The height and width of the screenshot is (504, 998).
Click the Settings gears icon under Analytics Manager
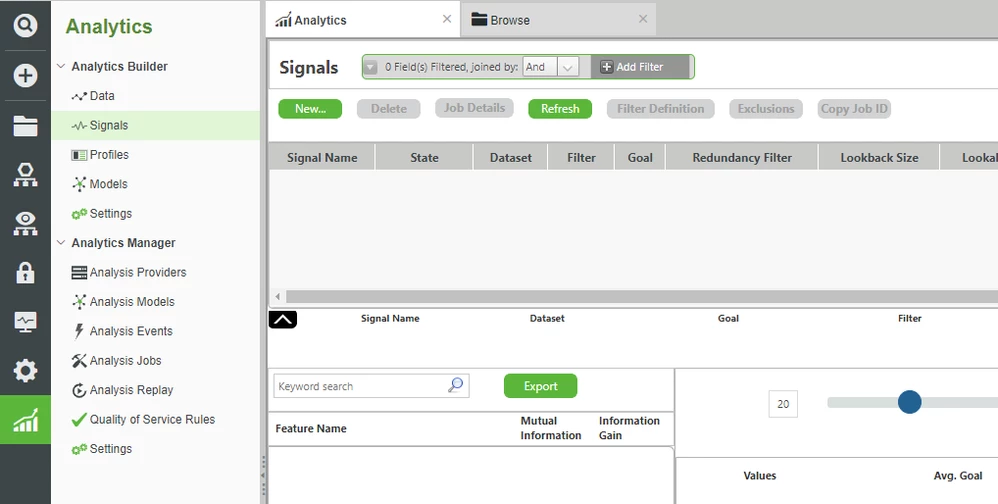click(79, 449)
